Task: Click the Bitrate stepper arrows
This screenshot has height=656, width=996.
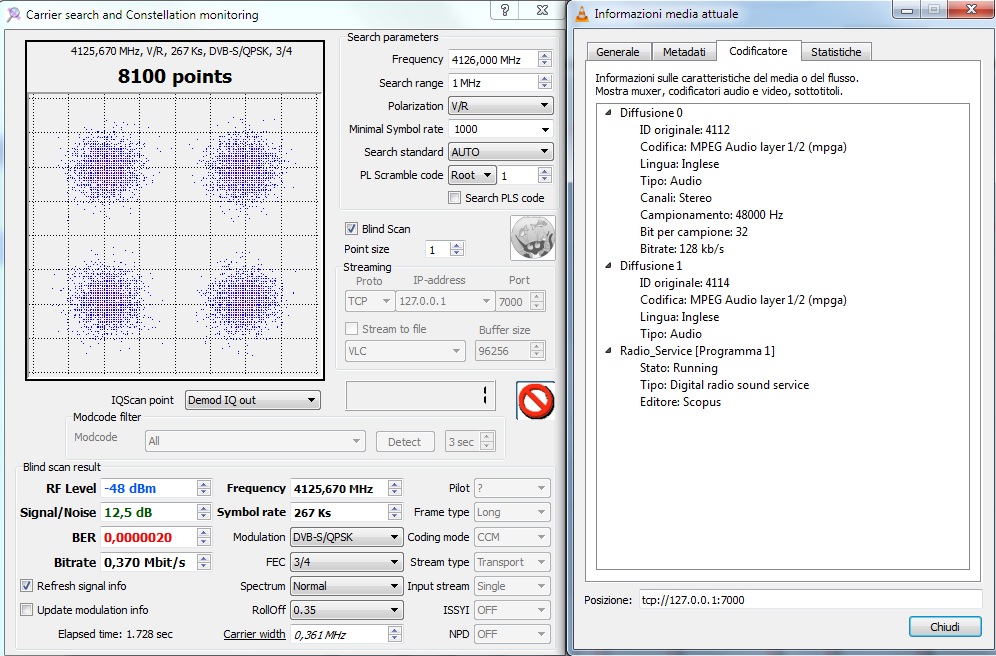Action: click(203, 562)
